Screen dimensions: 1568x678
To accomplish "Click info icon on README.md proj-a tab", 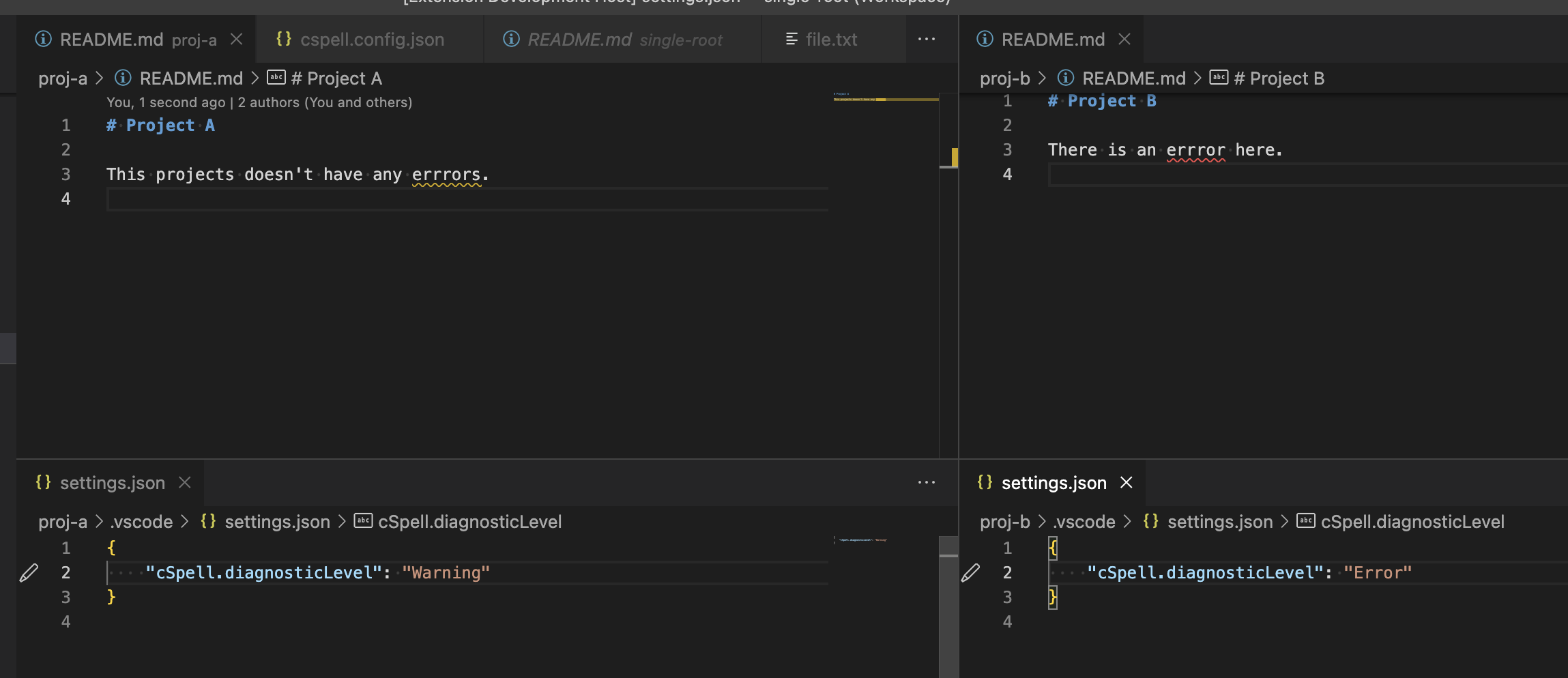I will coord(43,39).
